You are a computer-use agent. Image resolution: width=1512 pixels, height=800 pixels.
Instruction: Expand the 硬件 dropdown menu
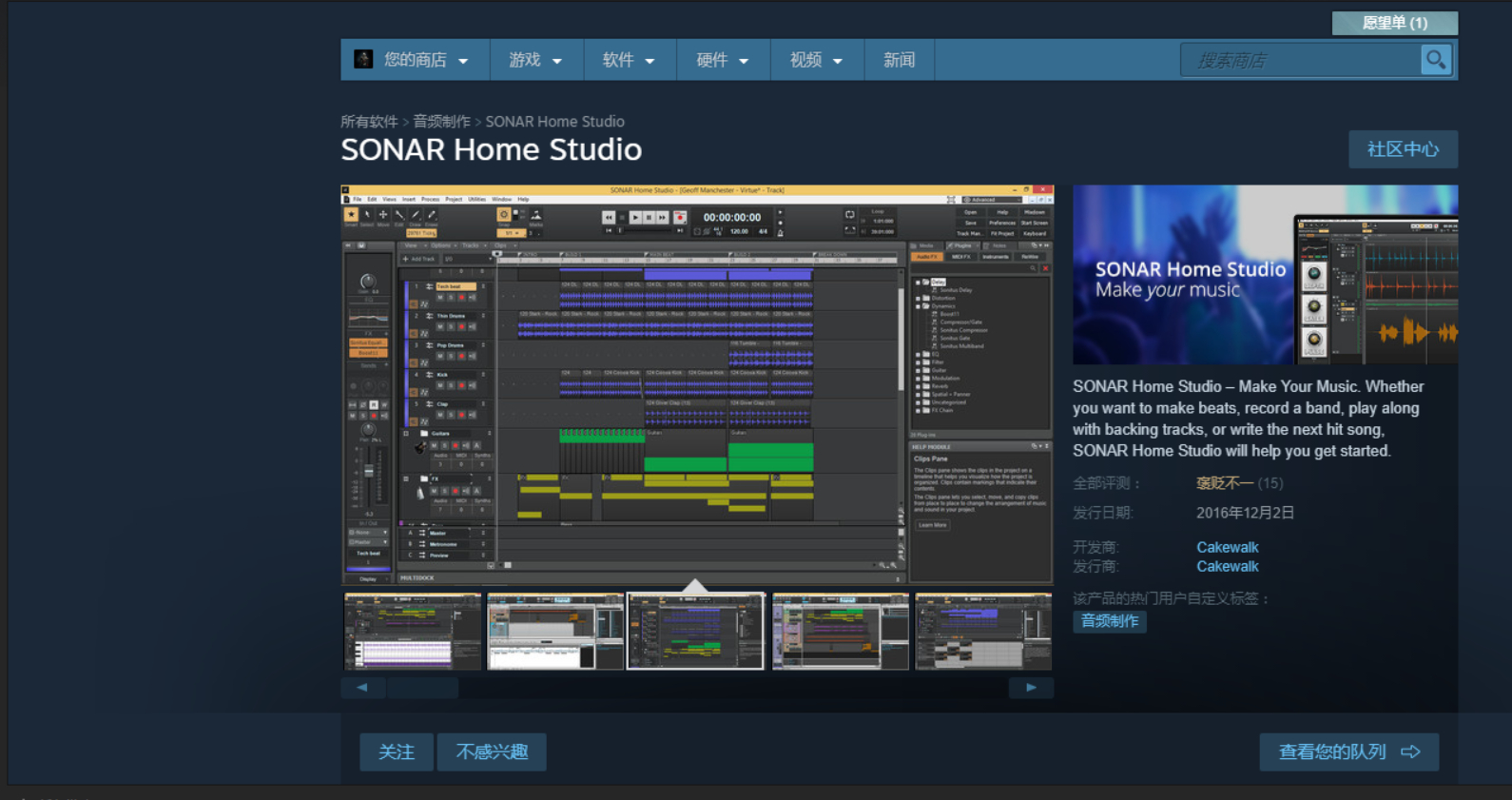pos(724,60)
